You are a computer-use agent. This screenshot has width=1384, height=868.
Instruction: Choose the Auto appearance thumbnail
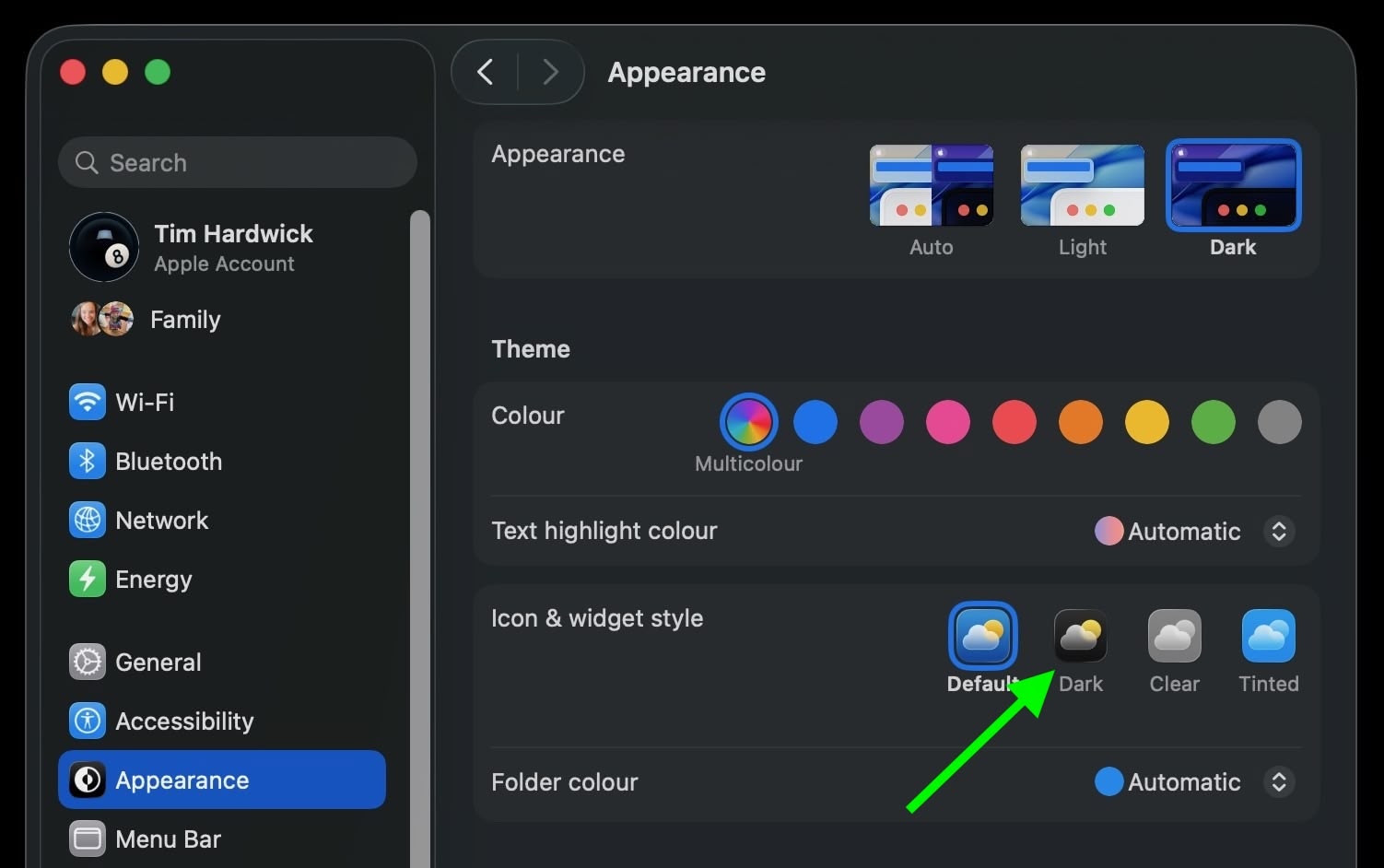(932, 185)
